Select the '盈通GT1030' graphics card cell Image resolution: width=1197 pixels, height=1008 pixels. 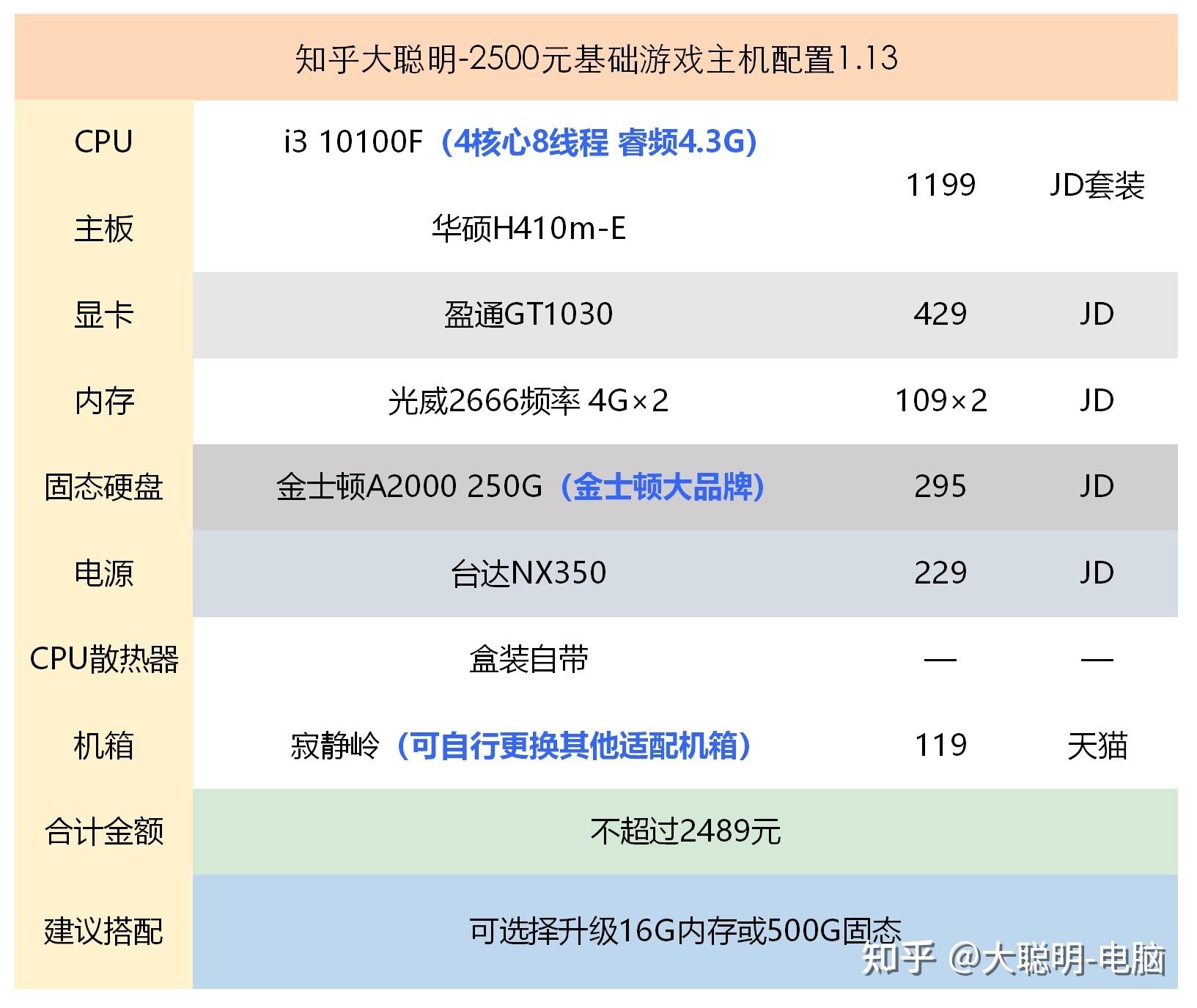pos(528,314)
